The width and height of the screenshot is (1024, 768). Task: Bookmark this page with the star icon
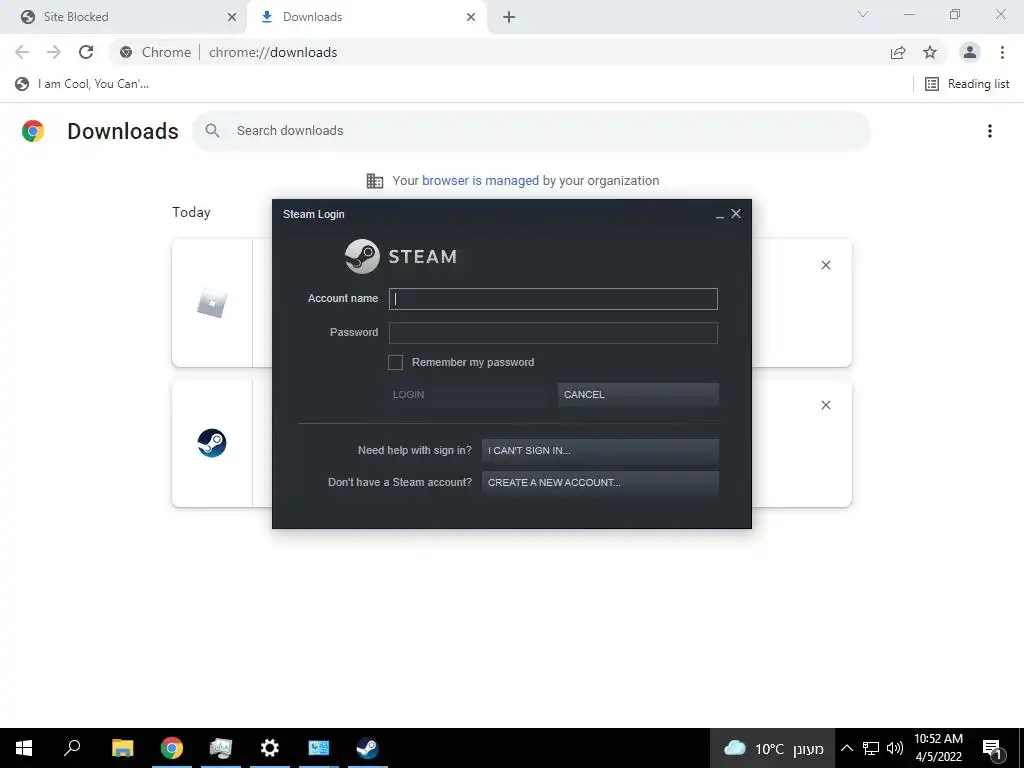pos(930,52)
